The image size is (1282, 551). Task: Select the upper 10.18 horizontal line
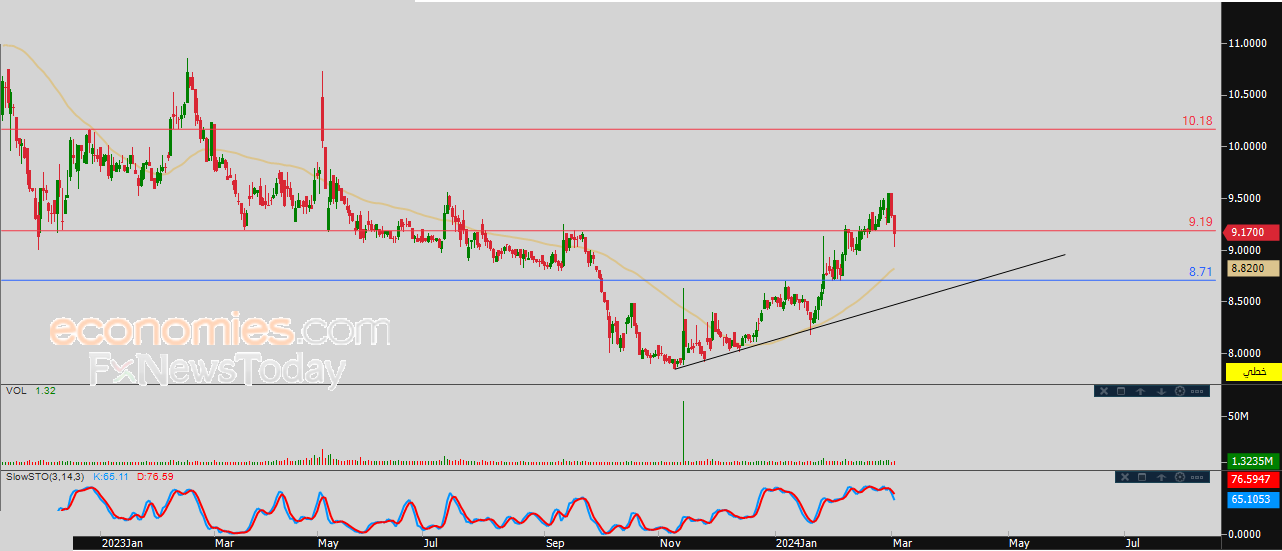(608, 129)
